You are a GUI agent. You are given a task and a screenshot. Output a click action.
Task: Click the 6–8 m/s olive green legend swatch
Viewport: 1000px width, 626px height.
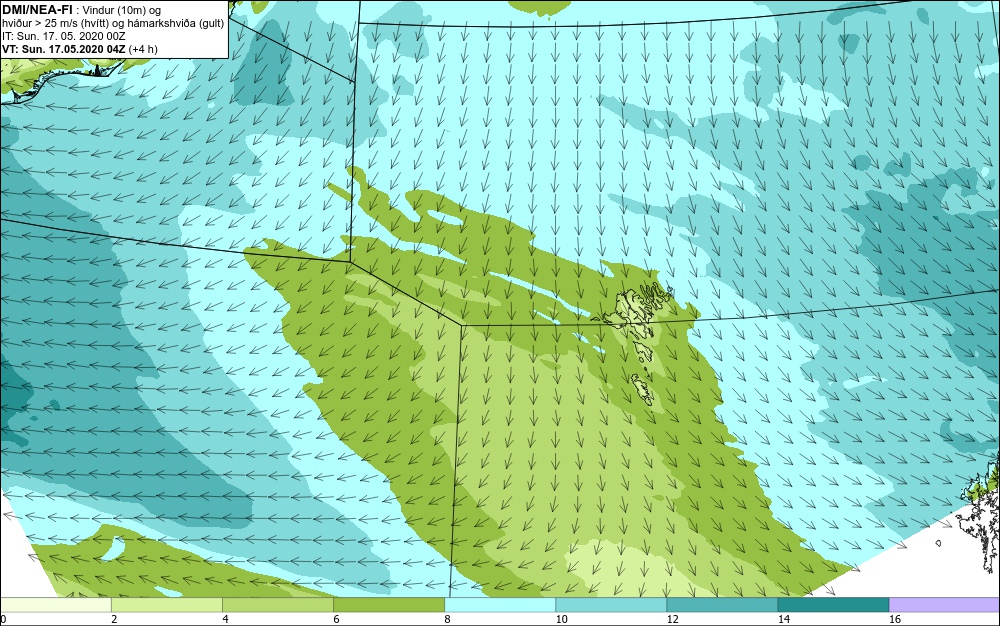pos(389,605)
